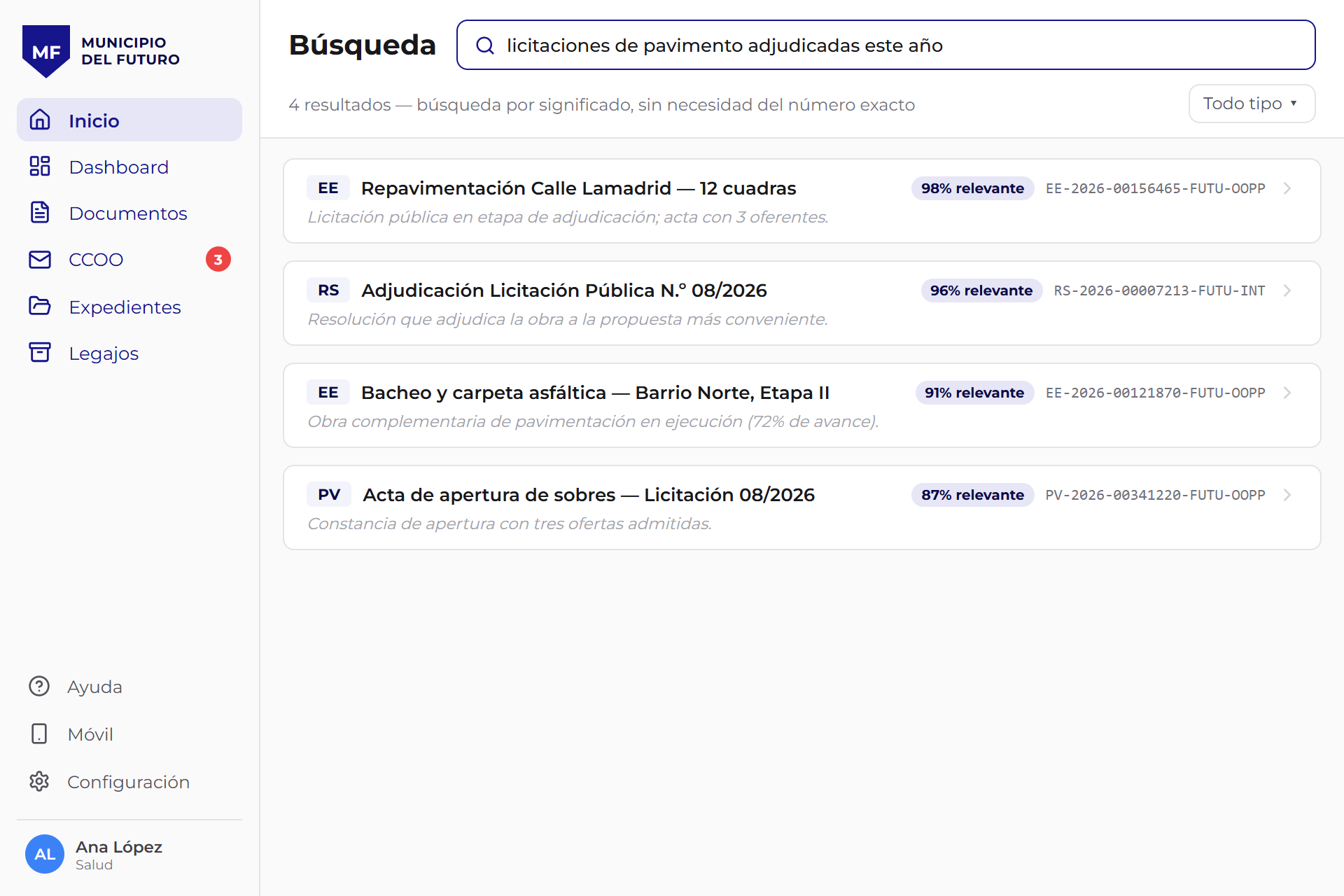Open Legajos menu item
1344x896 pixels.
pos(129,353)
